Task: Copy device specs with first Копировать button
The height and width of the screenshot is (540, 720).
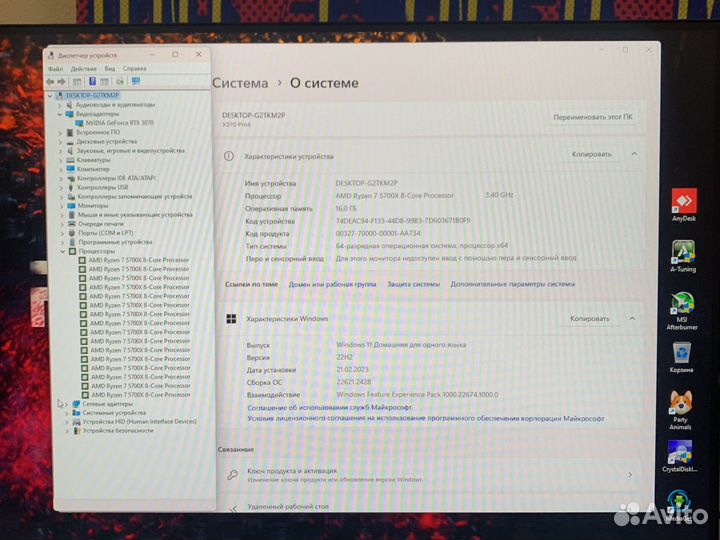Action: [591, 154]
